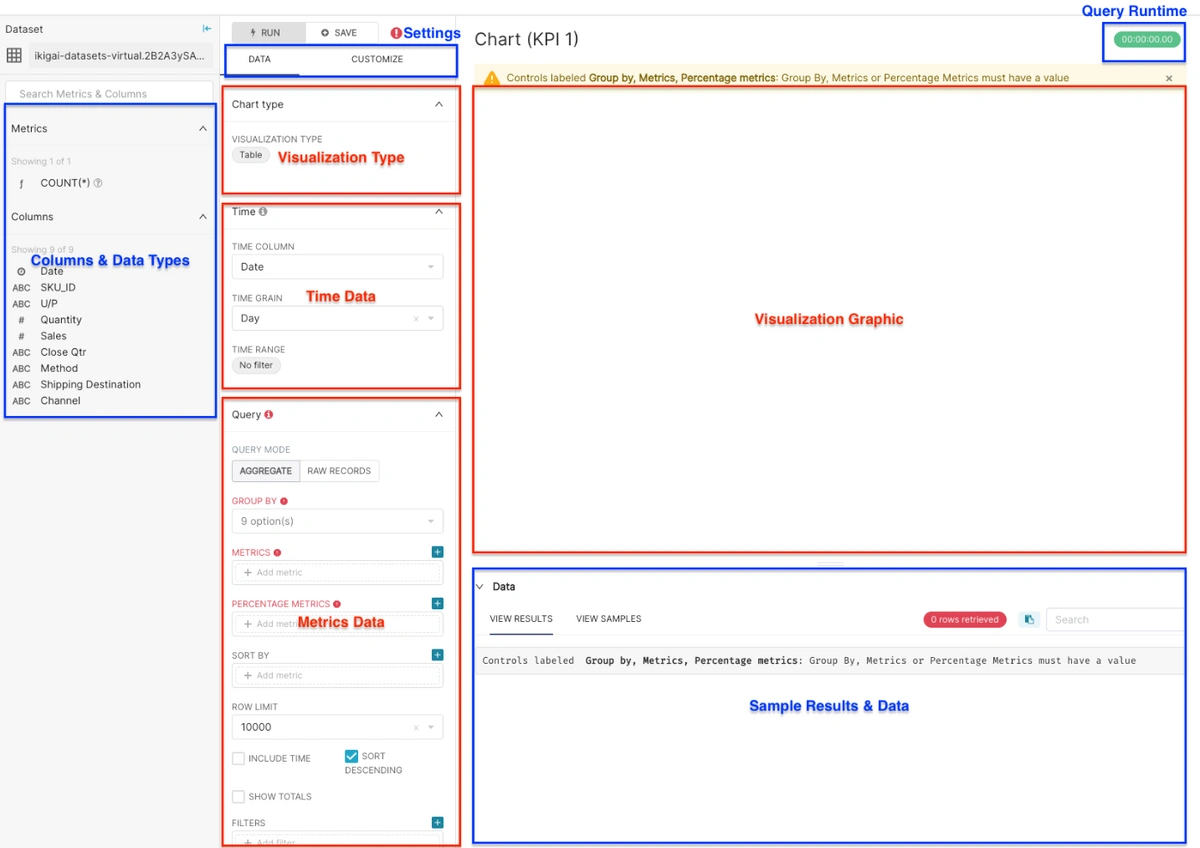Click the dataset table grid icon
Image resolution: width=1200 pixels, height=848 pixels.
pos(14,56)
